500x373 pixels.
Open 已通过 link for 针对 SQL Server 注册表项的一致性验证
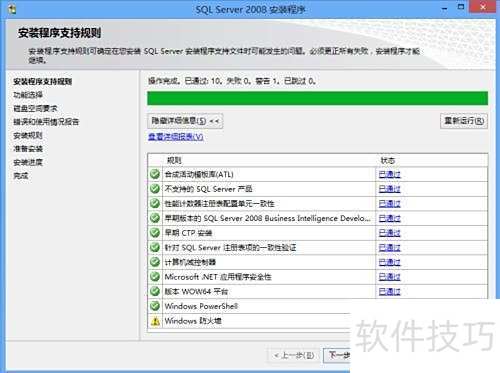tap(390, 248)
